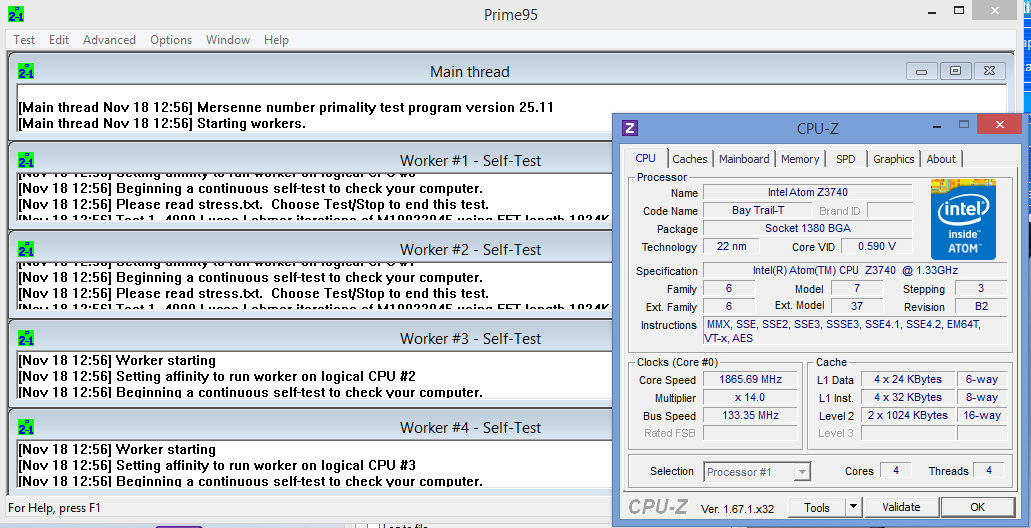
Task: Switch to the About tab in CPU-Z
Action: pyautogui.click(x=941, y=159)
